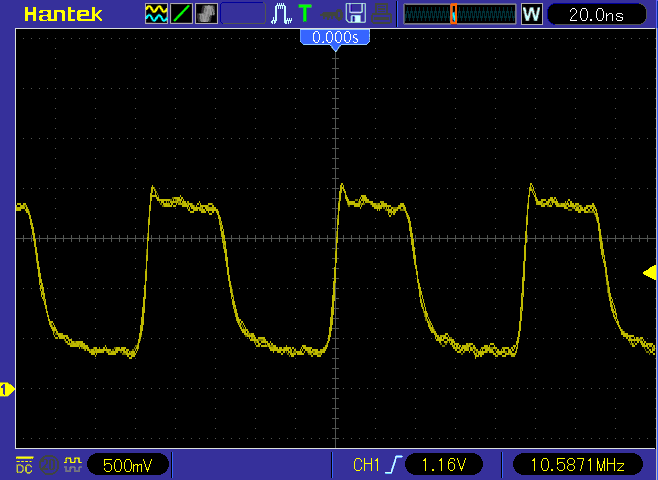Click the green diagonal line icon
This screenshot has height=480, width=658.
pyautogui.click(x=182, y=13)
